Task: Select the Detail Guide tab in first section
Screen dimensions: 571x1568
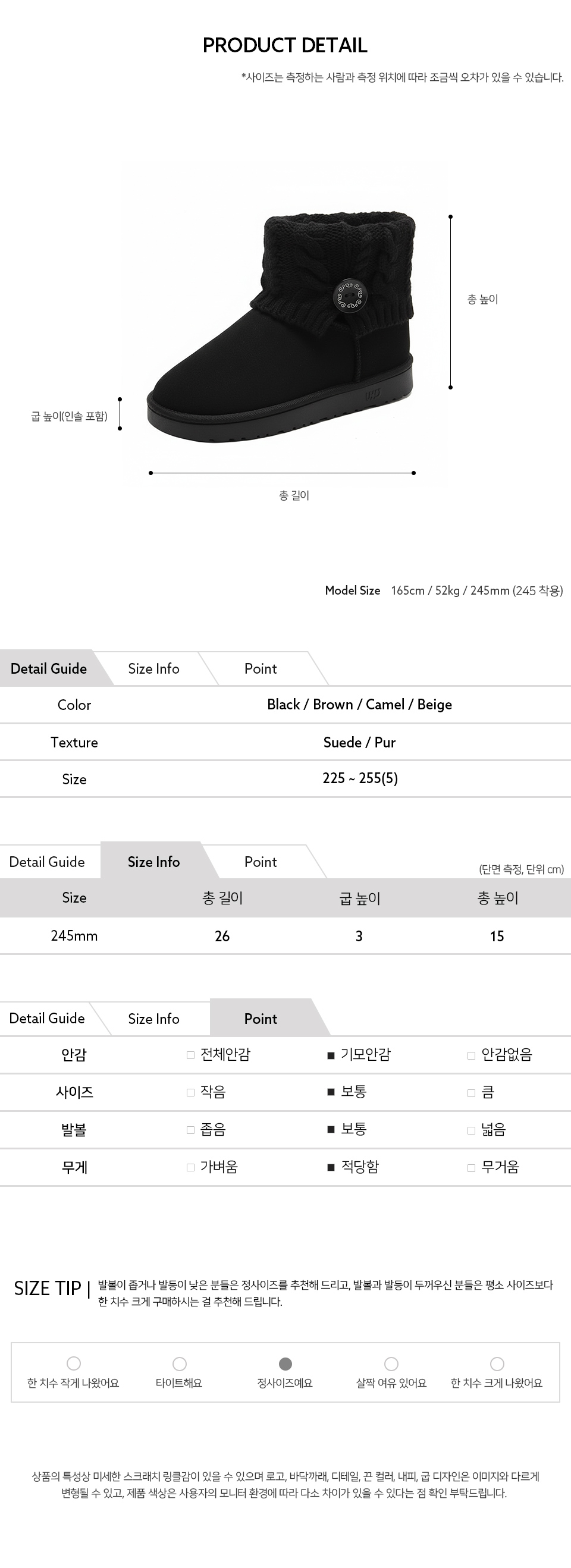Action: (49, 668)
